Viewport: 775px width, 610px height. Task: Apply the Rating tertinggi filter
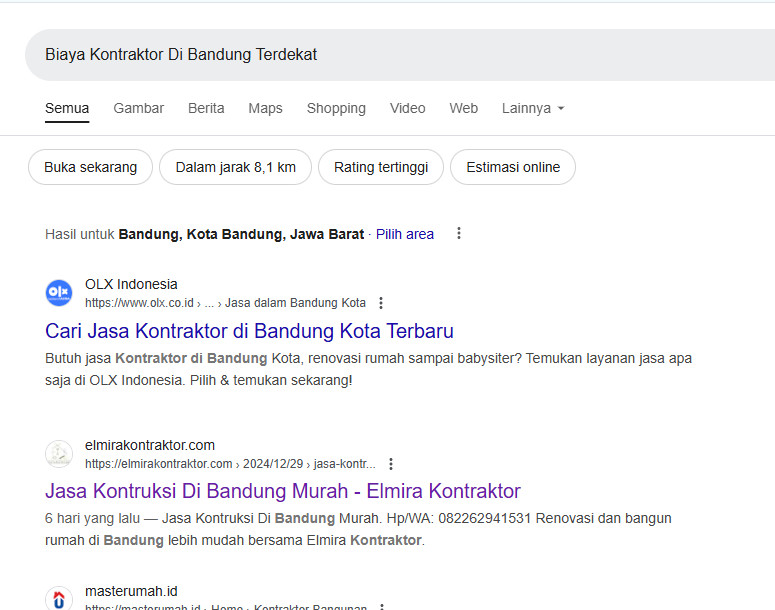pos(381,167)
